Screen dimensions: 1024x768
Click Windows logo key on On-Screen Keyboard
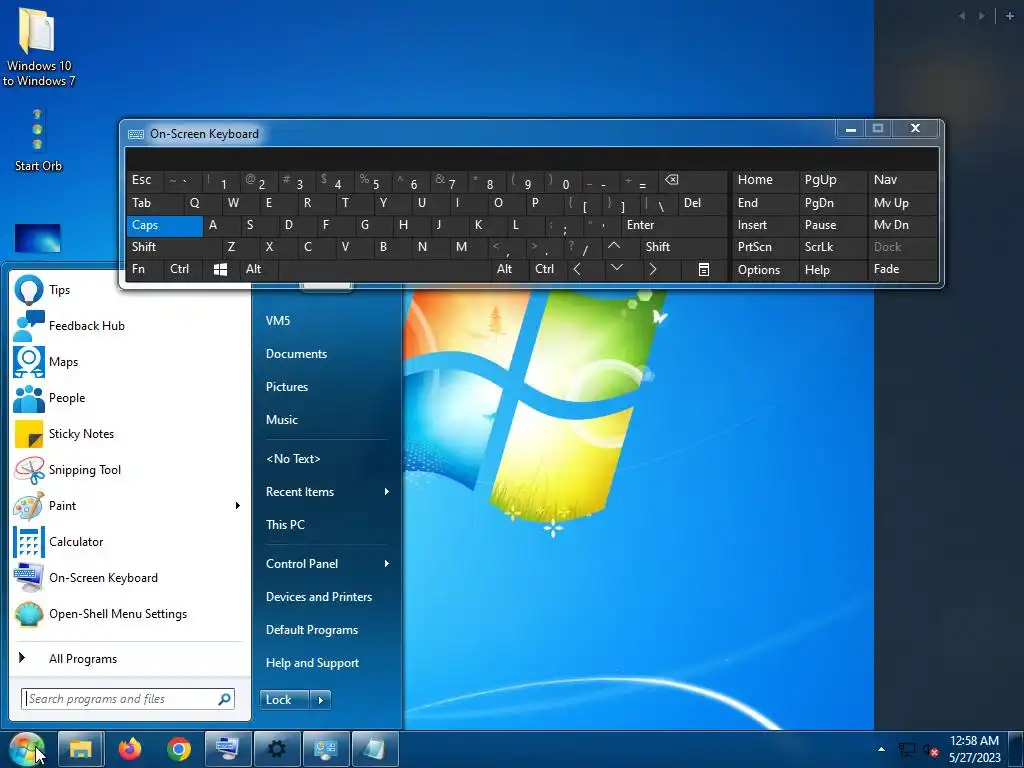point(221,269)
